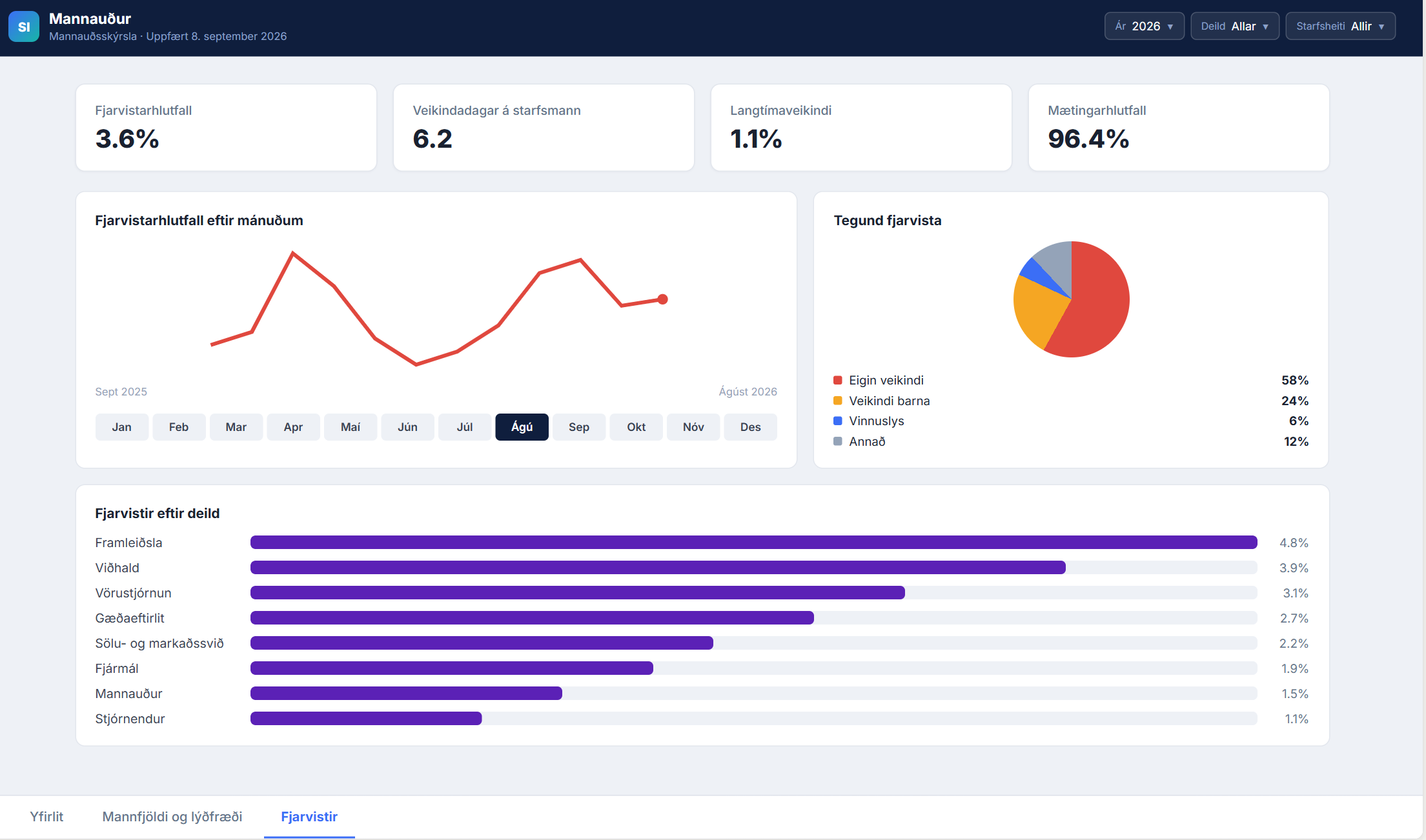This screenshot has width=1426, height=840.
Task: Click the 'Stjórnendur' department label
Action: (x=130, y=719)
